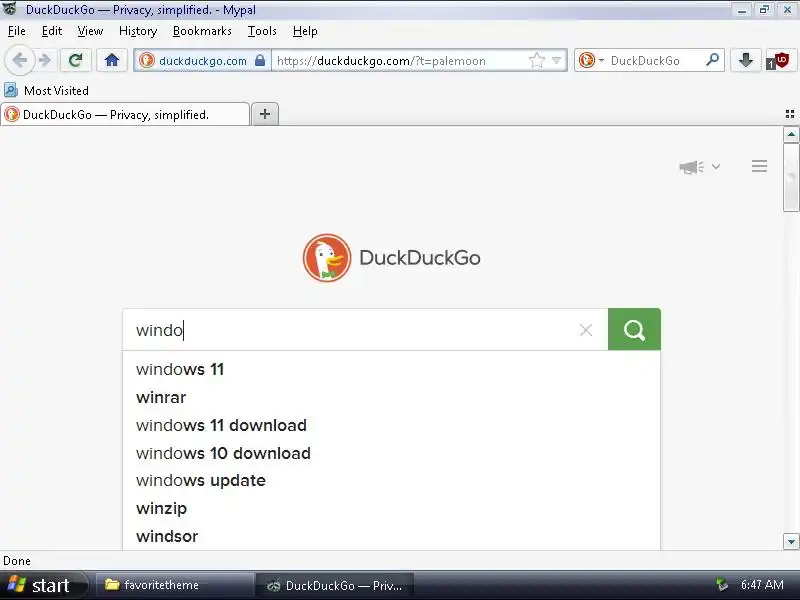
Task: Bookmark this page with the star icon
Action: click(x=537, y=61)
